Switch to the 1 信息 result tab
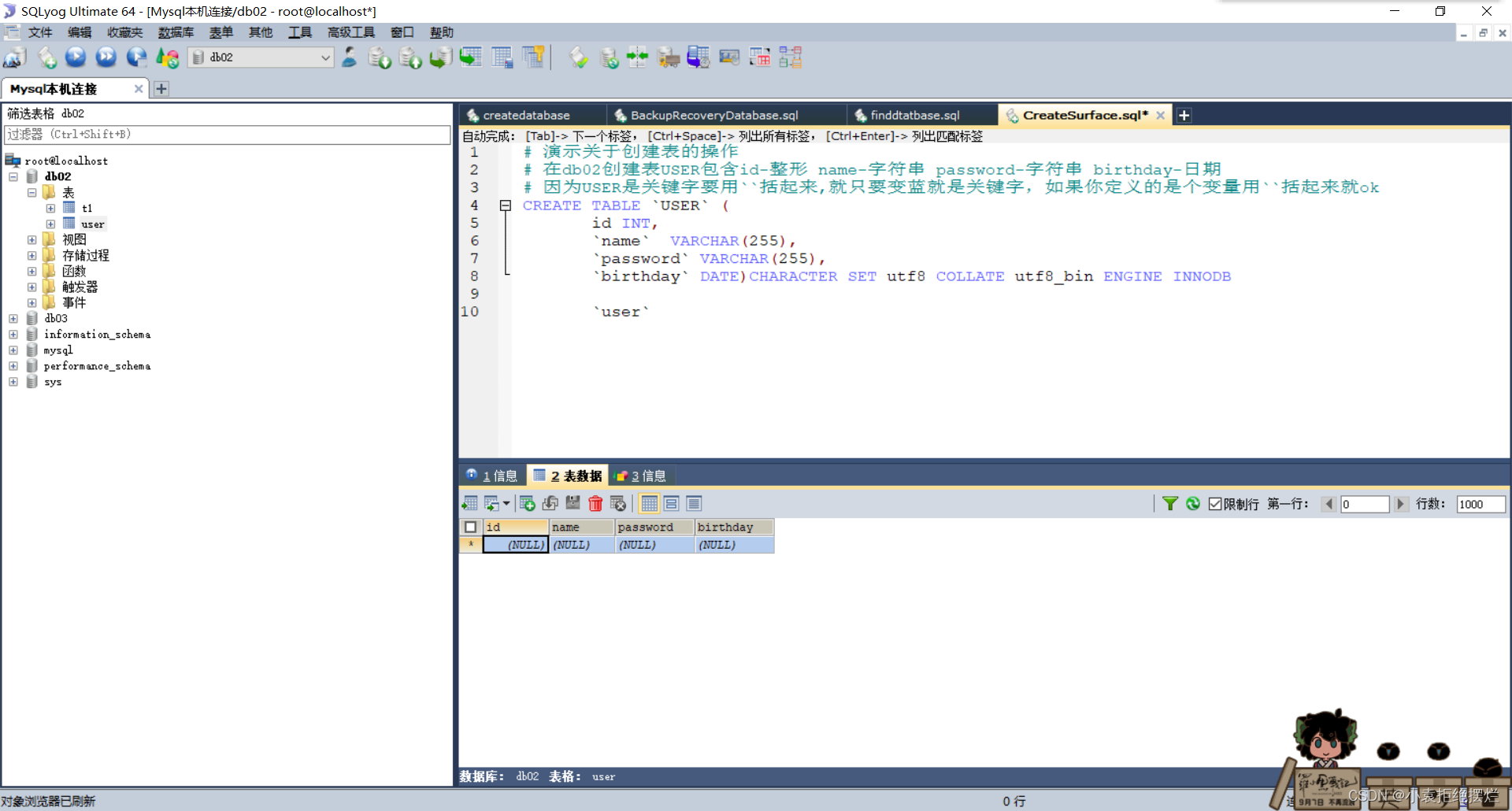The width and height of the screenshot is (1512, 811). coord(492,476)
